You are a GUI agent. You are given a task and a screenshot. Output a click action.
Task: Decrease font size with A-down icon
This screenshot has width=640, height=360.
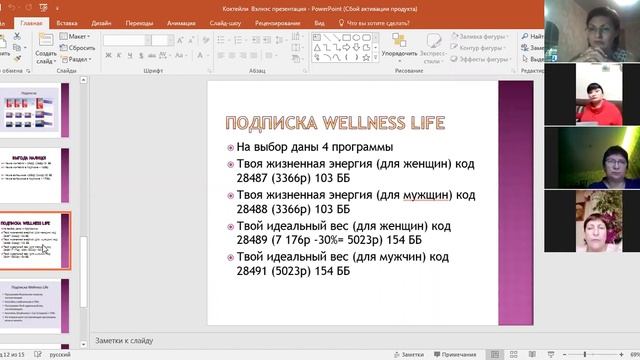coord(191,40)
